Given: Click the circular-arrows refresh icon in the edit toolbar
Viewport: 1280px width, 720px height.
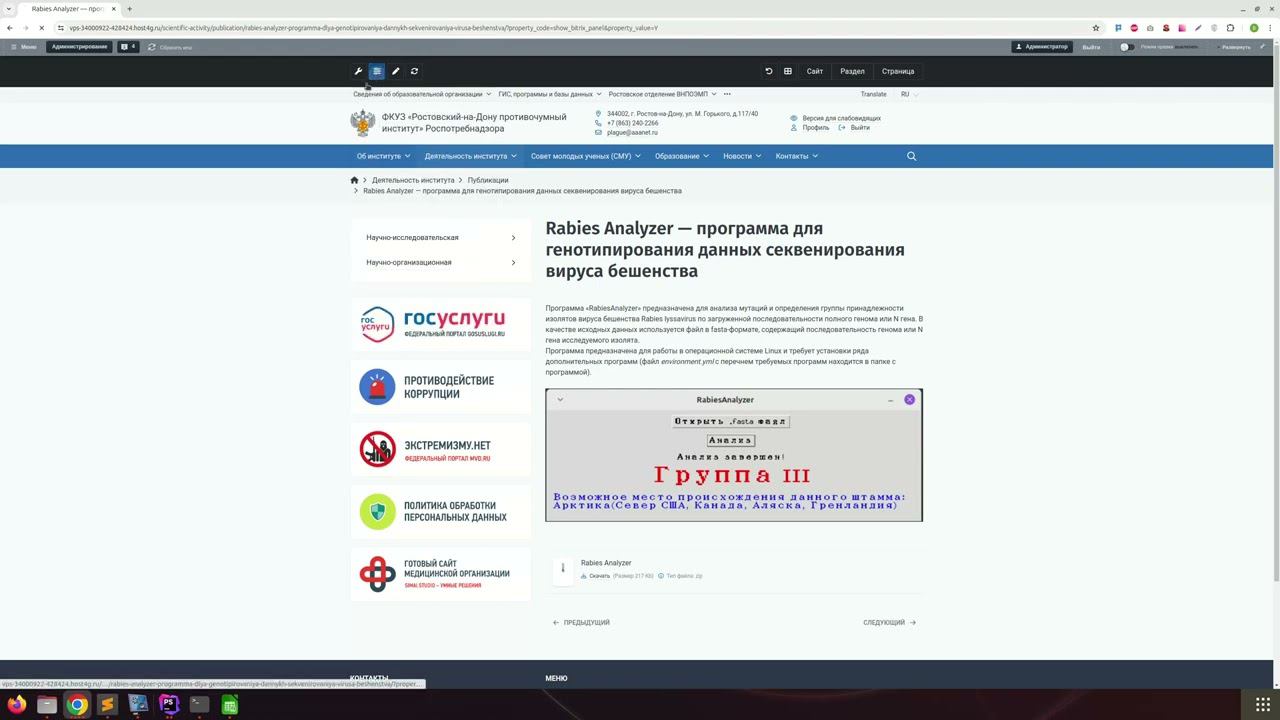Looking at the screenshot, I should pos(414,71).
